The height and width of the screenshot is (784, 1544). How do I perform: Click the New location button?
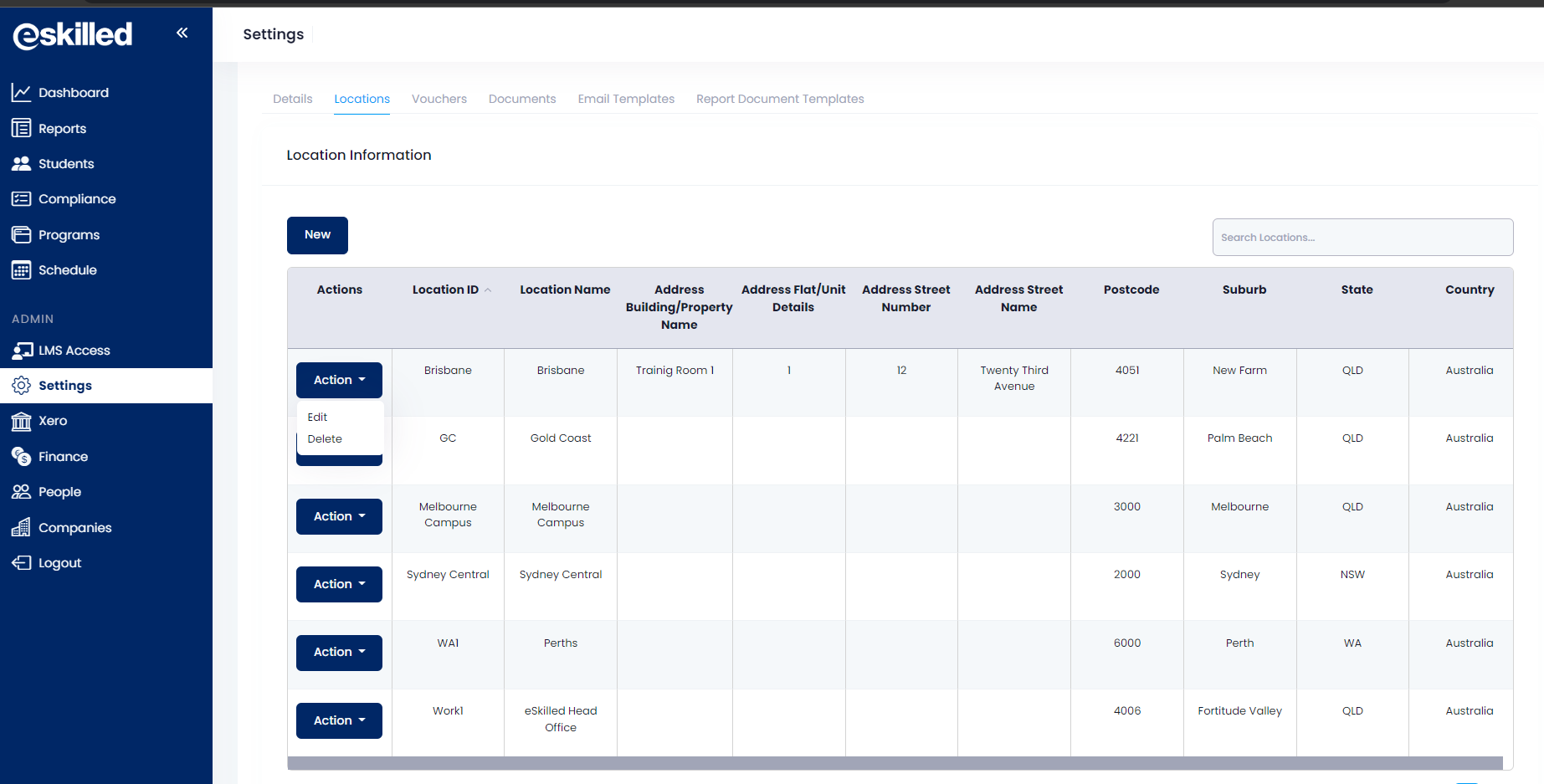tap(317, 235)
